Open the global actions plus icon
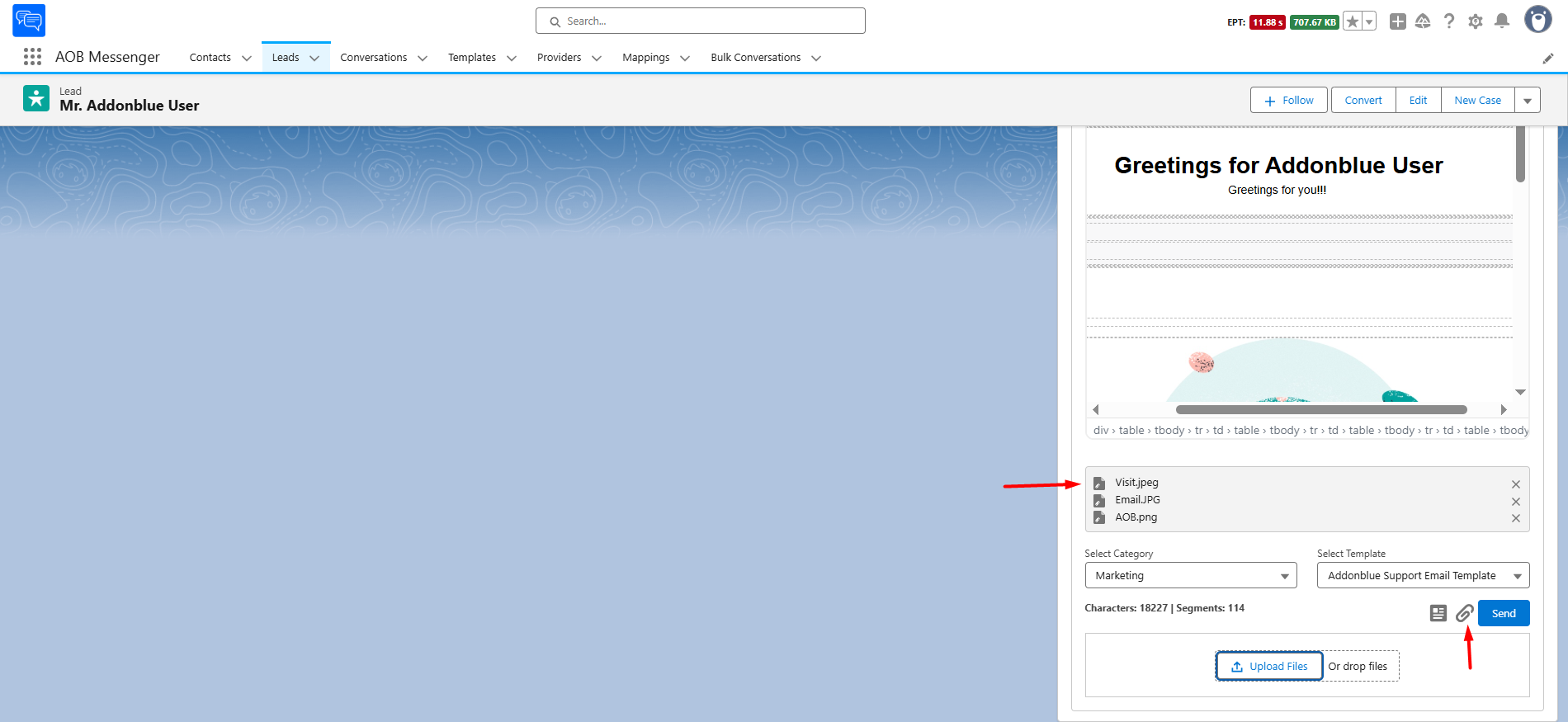Image resolution: width=1568 pixels, height=722 pixels. click(1397, 21)
